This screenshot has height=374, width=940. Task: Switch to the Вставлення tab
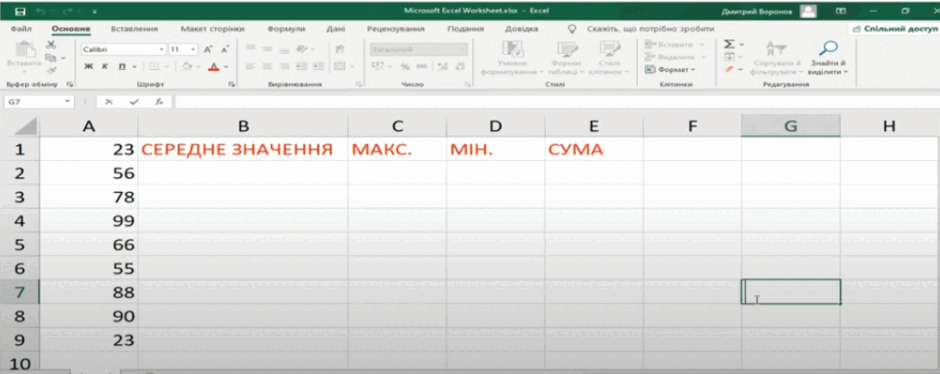(x=134, y=29)
